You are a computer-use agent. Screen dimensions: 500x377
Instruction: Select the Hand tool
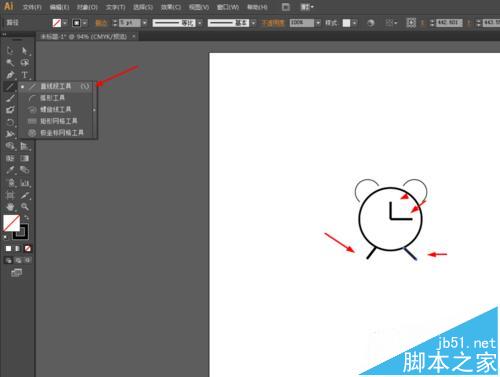pos(10,207)
